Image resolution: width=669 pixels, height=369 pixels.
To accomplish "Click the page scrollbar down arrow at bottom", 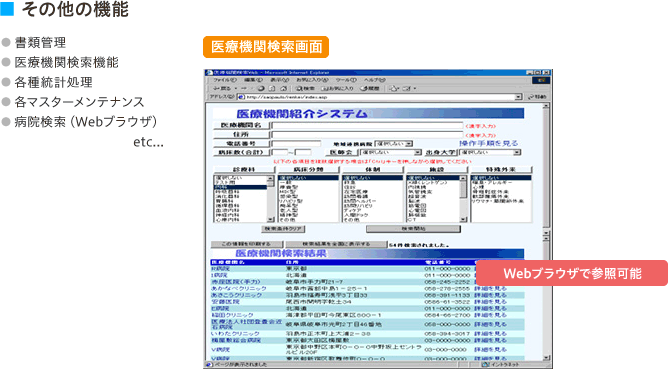I will pyautogui.click(x=546, y=358).
